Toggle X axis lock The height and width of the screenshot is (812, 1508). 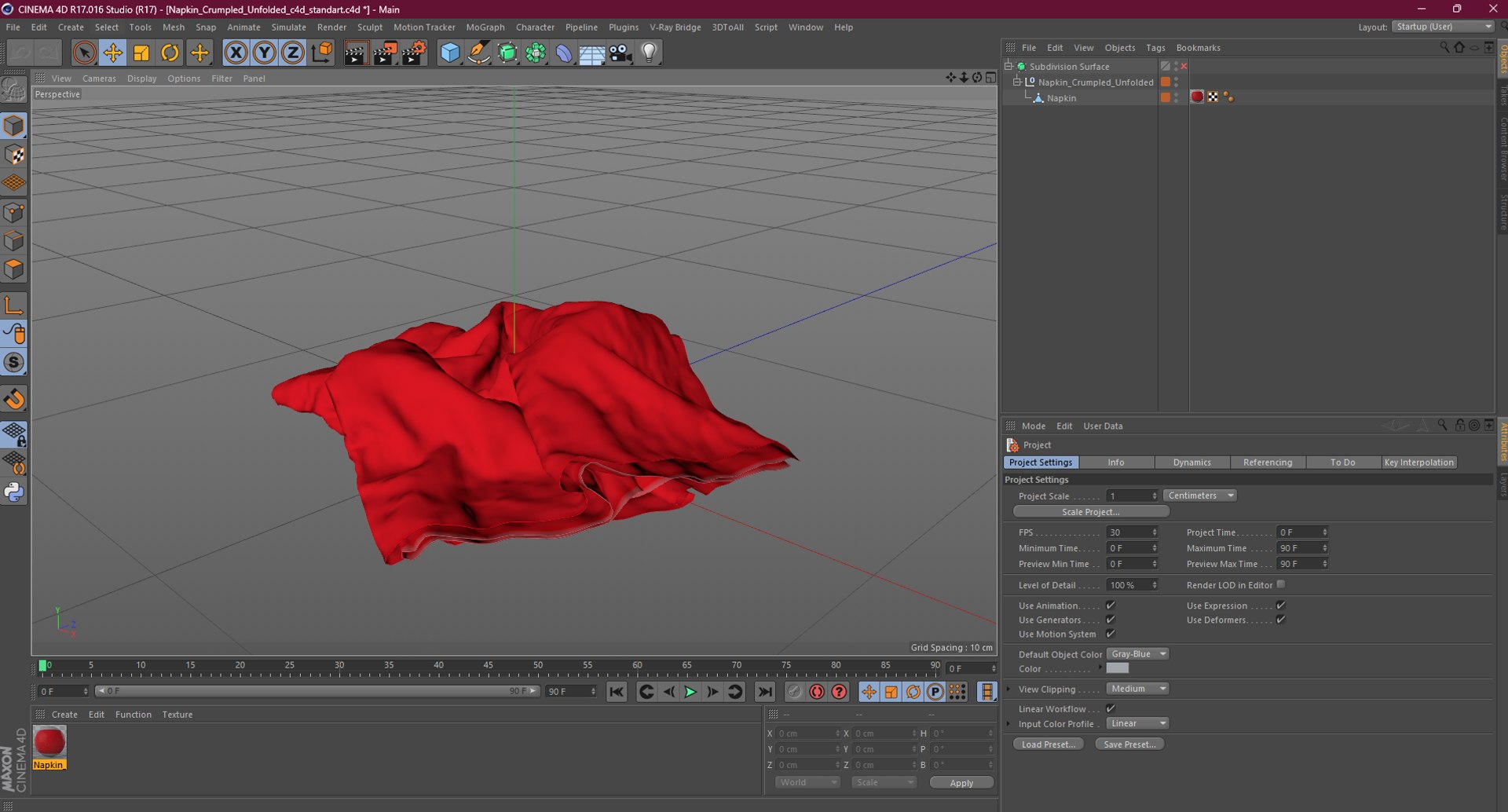click(236, 53)
